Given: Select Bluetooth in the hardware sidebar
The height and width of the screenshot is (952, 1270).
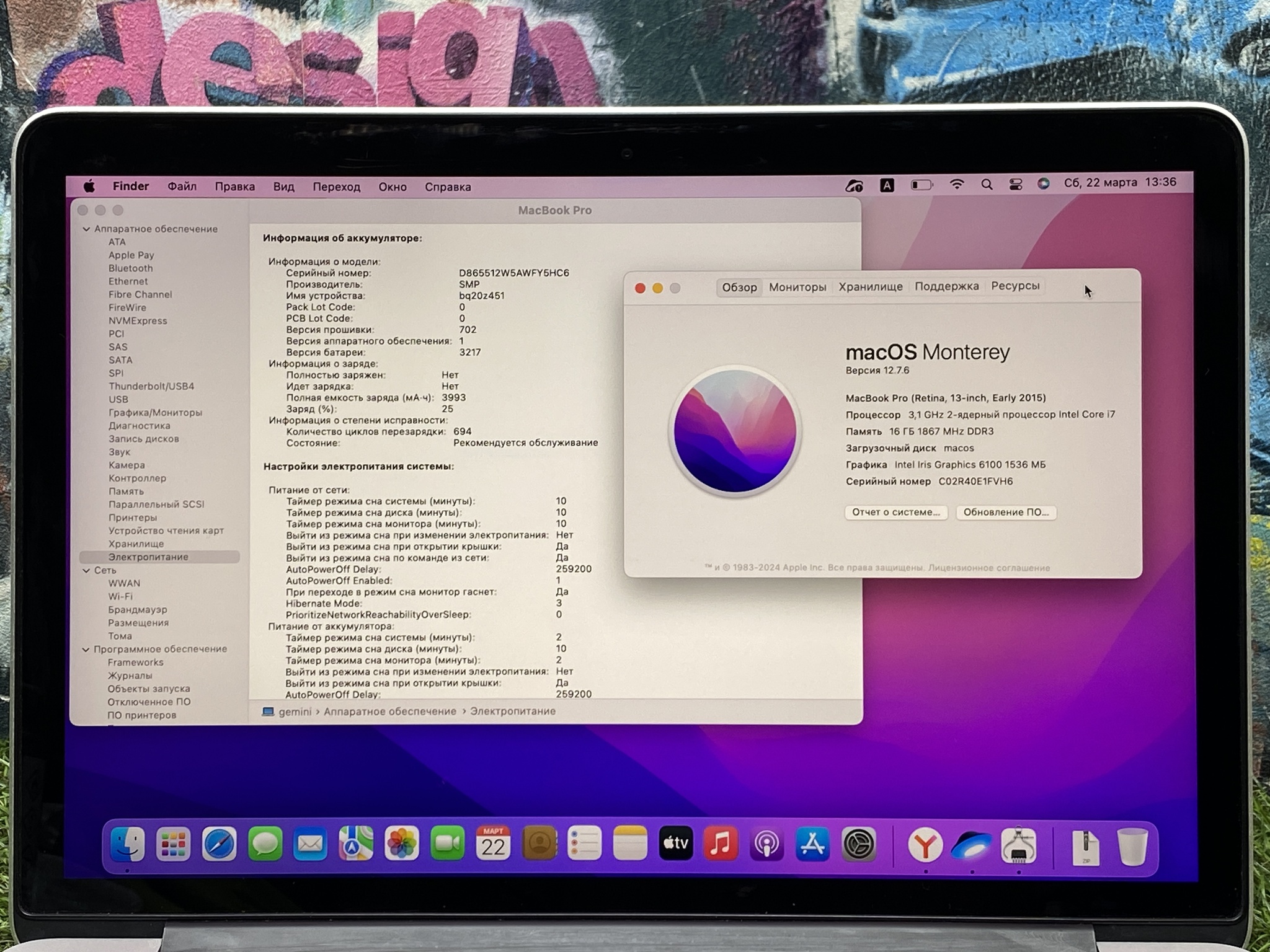Looking at the screenshot, I should point(130,268).
